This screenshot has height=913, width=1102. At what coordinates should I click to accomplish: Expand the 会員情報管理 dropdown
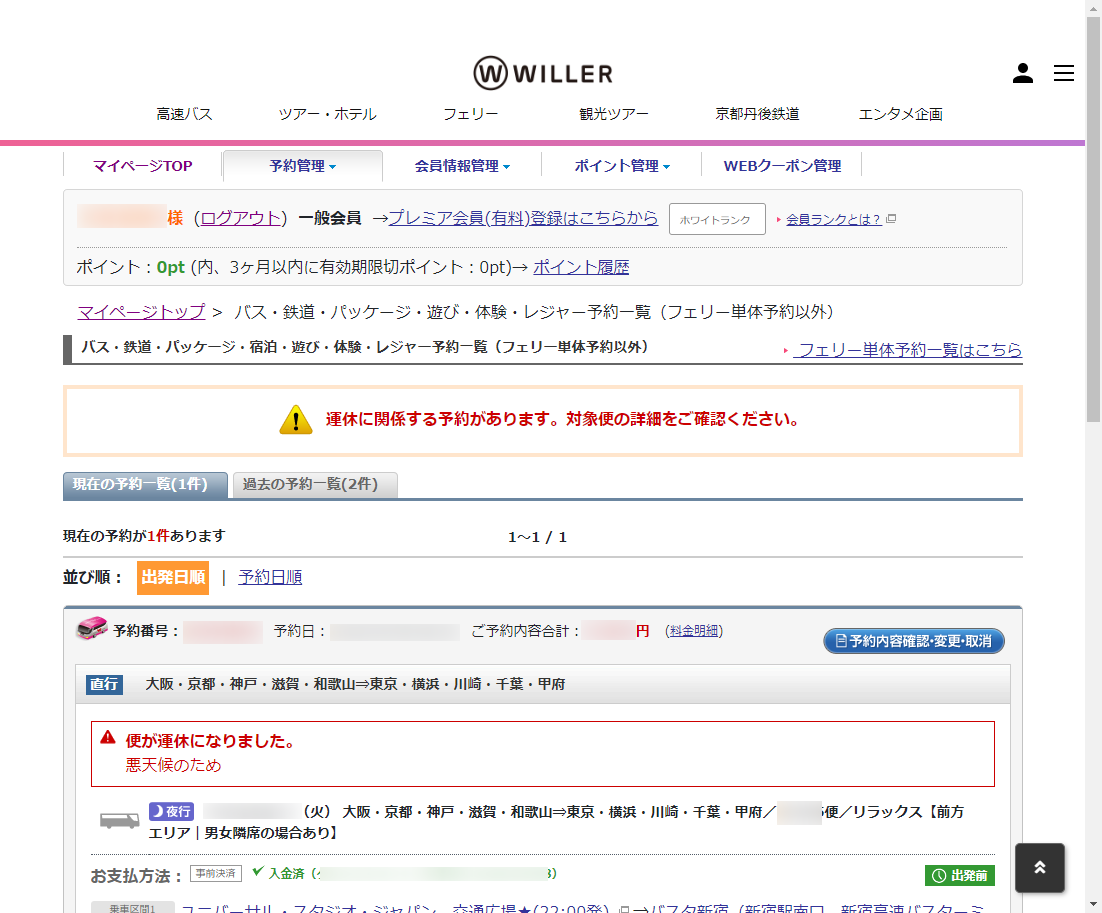click(462, 166)
